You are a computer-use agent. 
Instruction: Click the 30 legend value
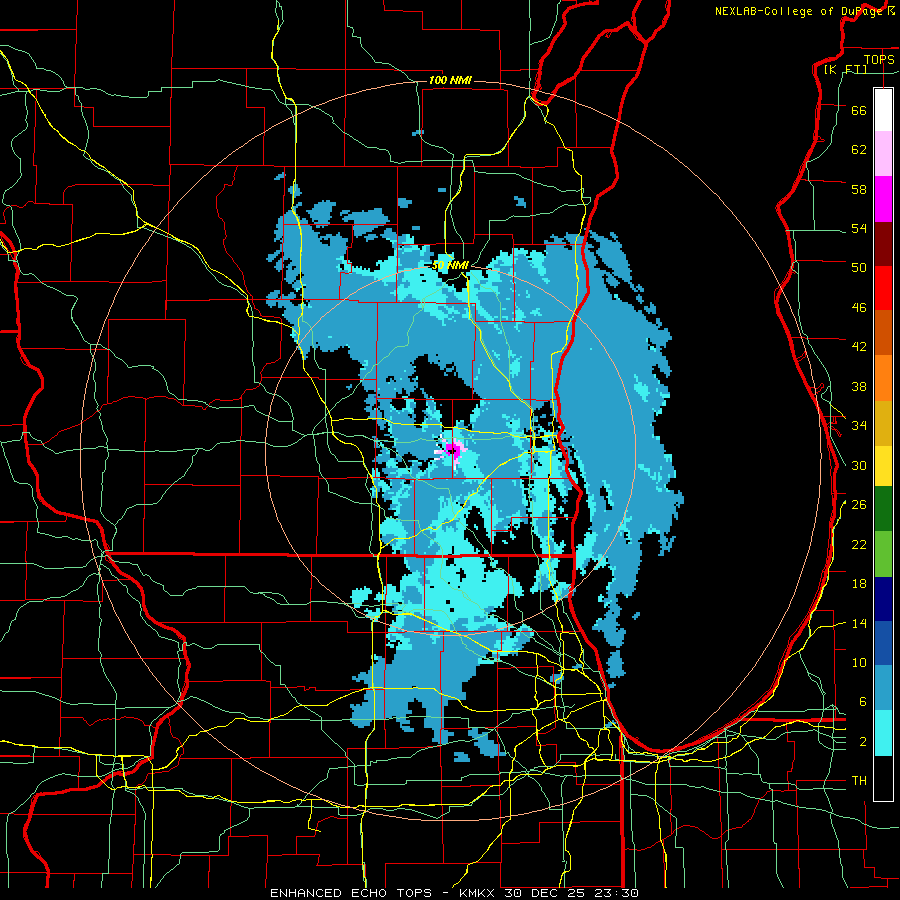point(859,465)
